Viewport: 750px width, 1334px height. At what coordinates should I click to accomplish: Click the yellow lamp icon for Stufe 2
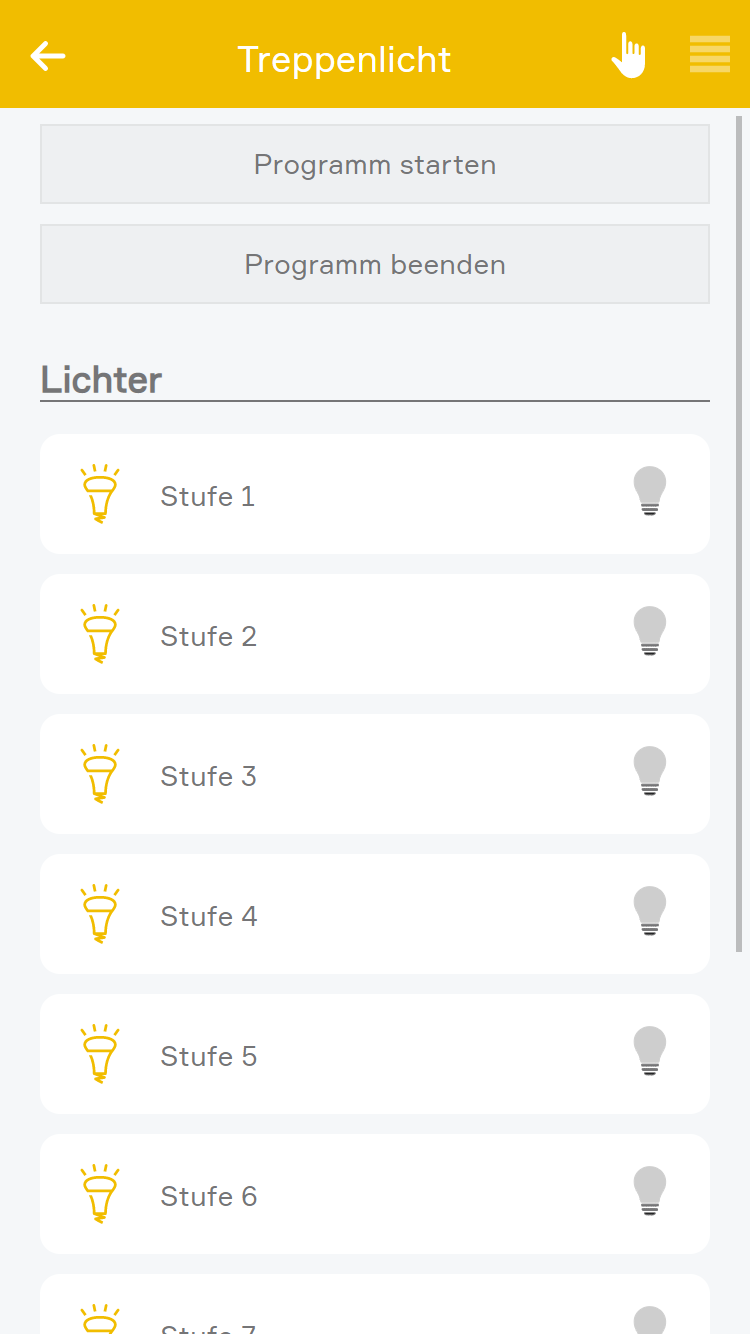click(x=99, y=634)
